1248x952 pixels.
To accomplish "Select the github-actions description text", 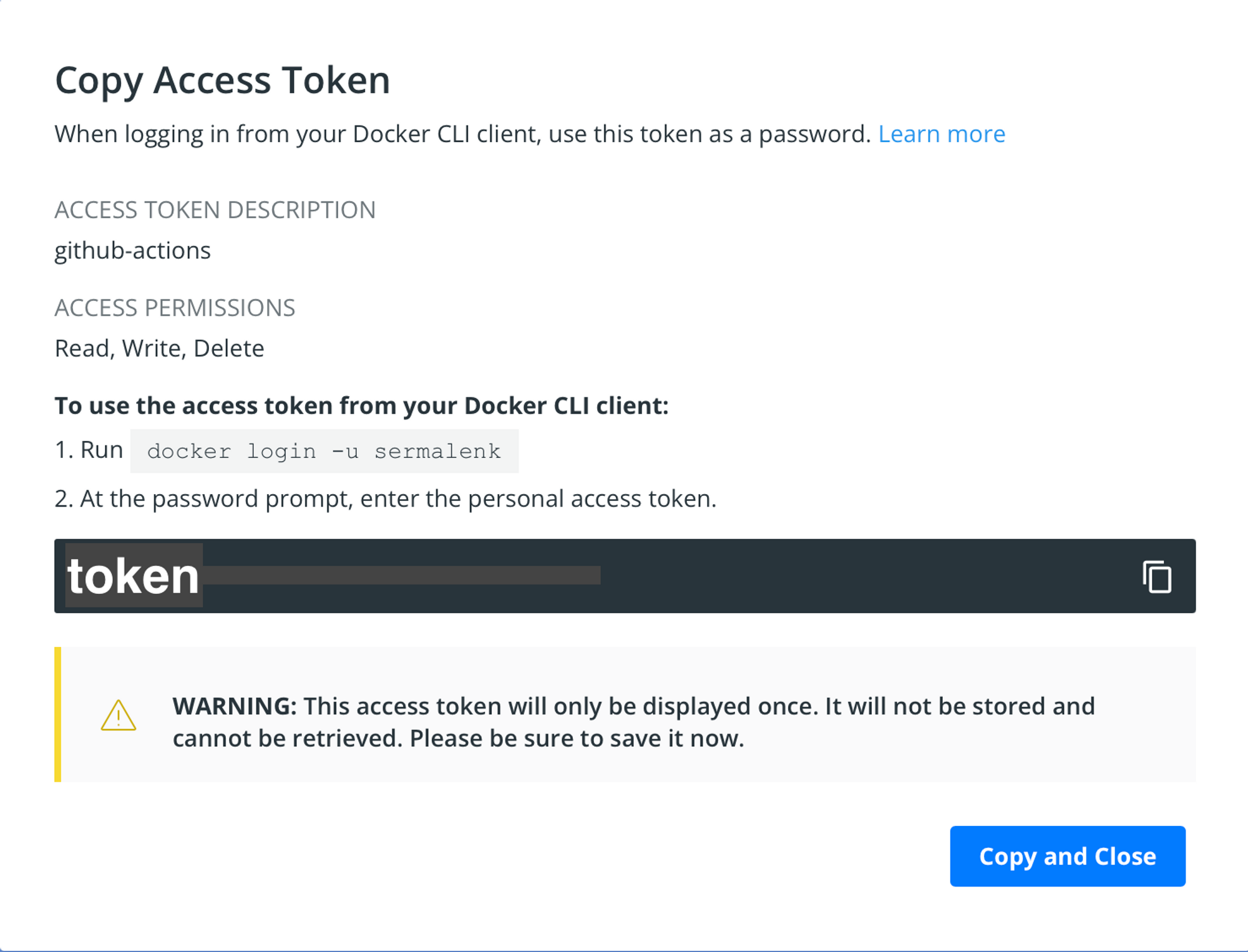I will click(x=132, y=251).
